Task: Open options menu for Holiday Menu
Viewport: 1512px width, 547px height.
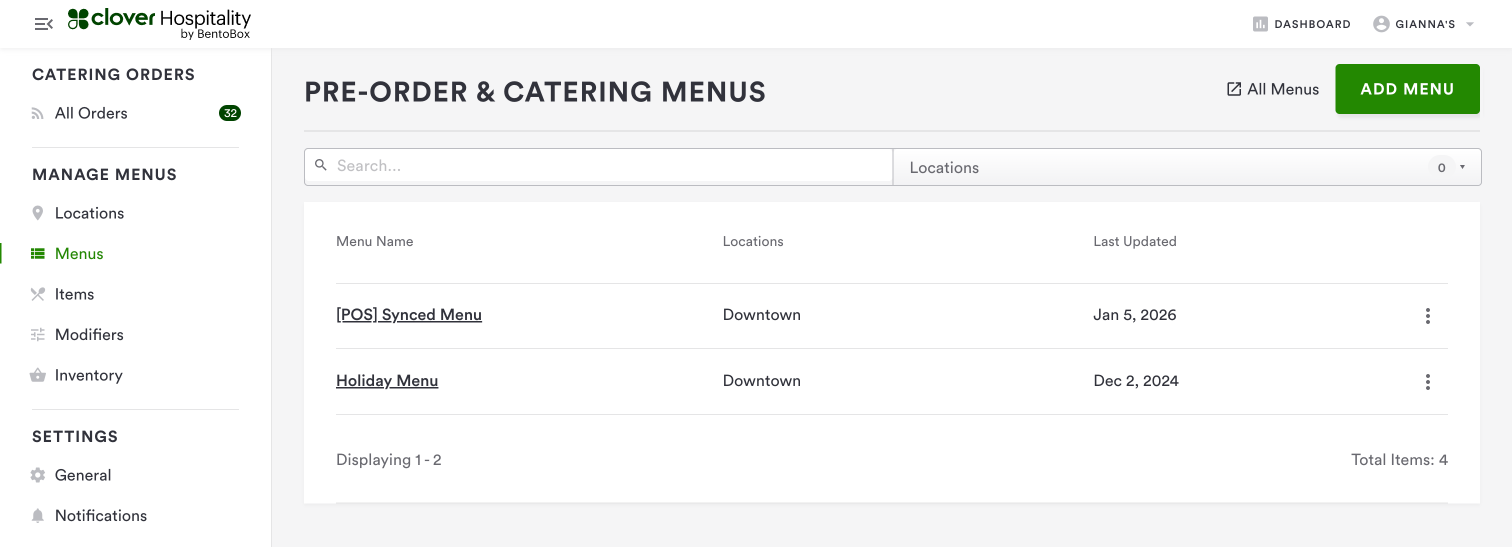Action: click(x=1427, y=381)
